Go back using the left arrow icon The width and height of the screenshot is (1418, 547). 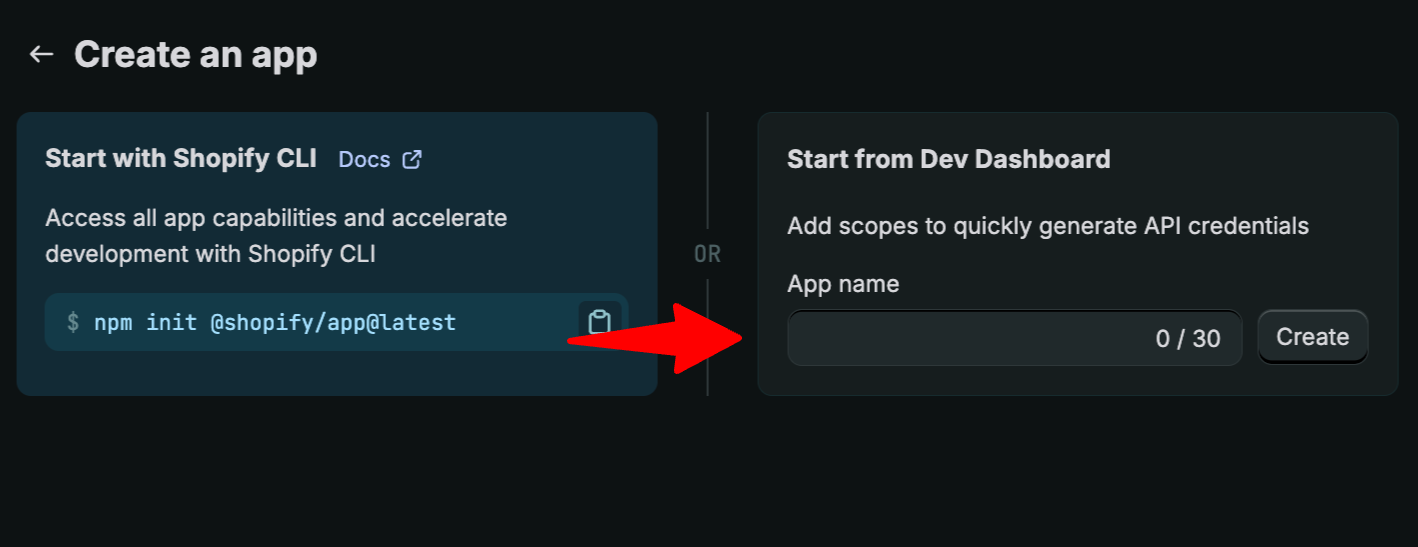[x=41, y=54]
